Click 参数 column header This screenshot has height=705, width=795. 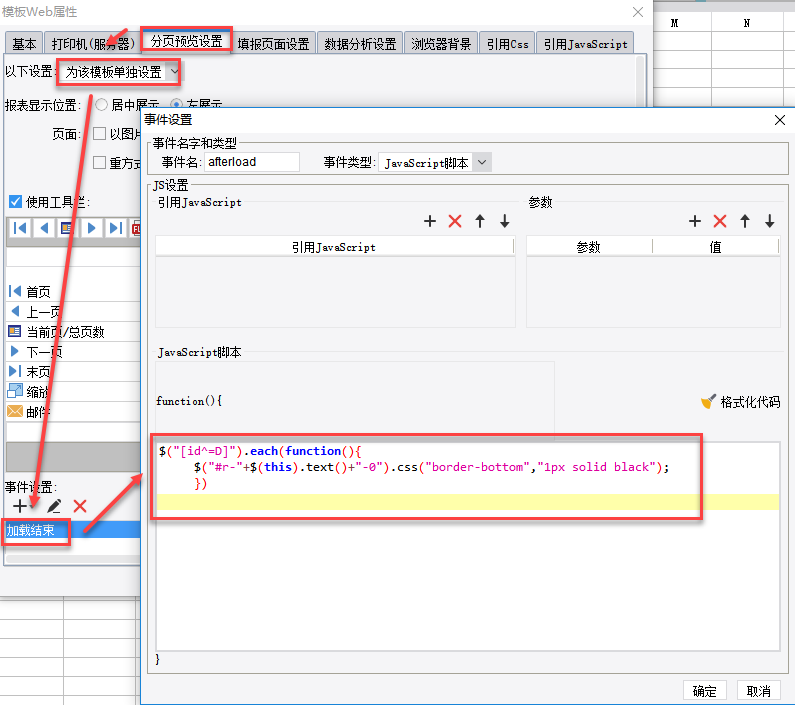click(x=589, y=247)
